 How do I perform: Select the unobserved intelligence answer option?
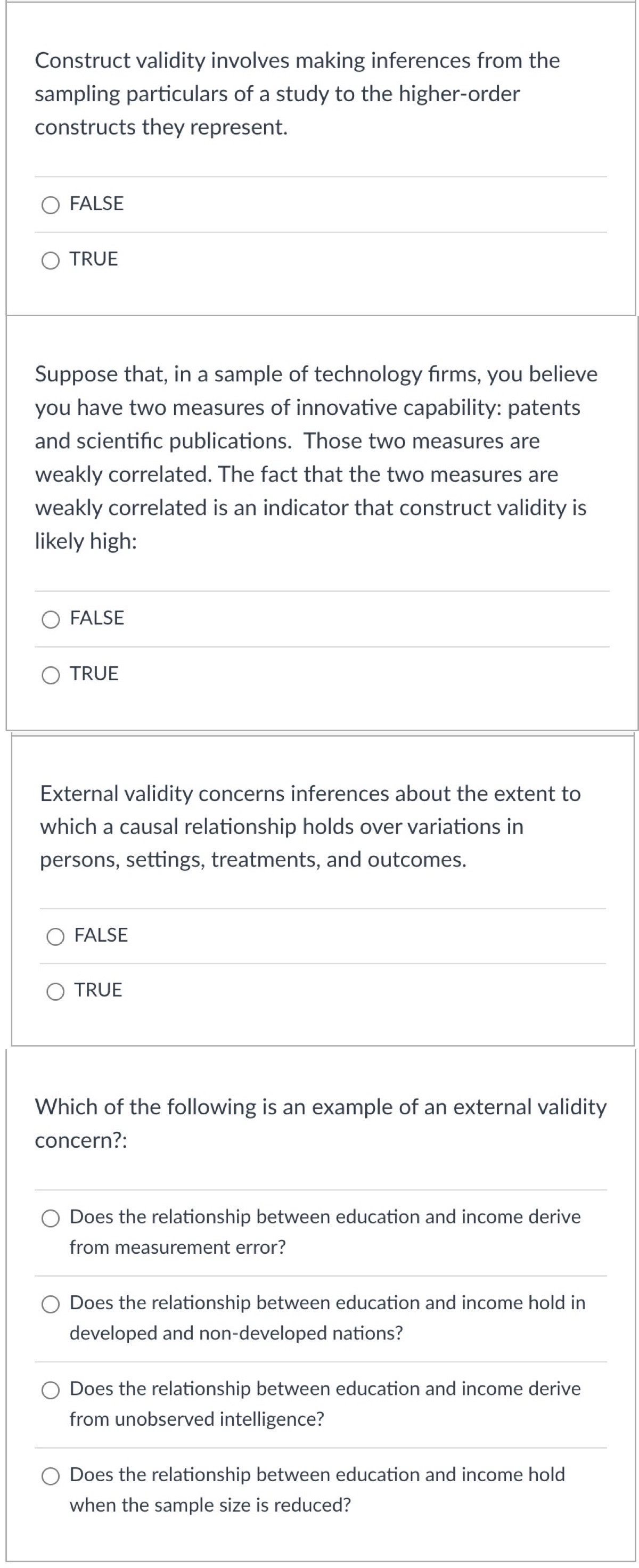point(52,1390)
